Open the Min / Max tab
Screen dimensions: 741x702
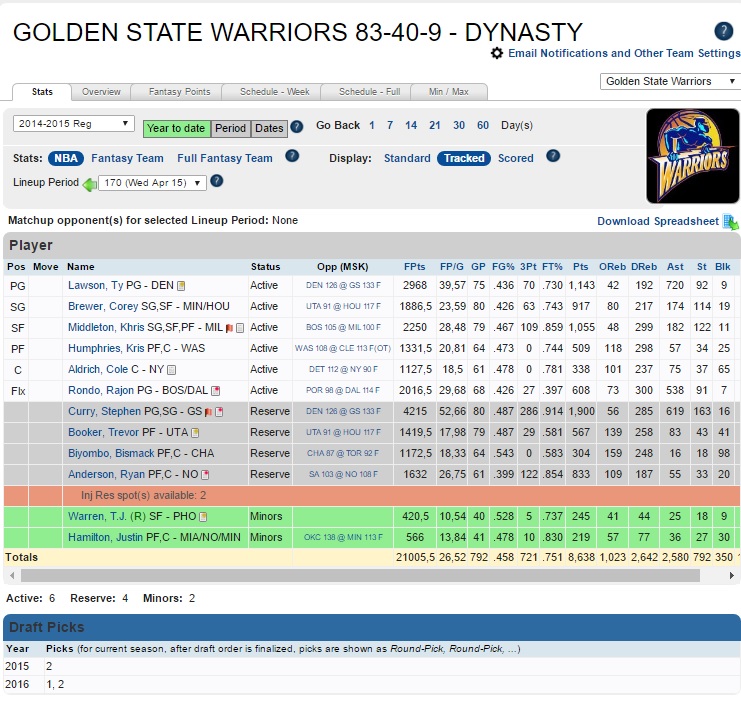coord(448,92)
